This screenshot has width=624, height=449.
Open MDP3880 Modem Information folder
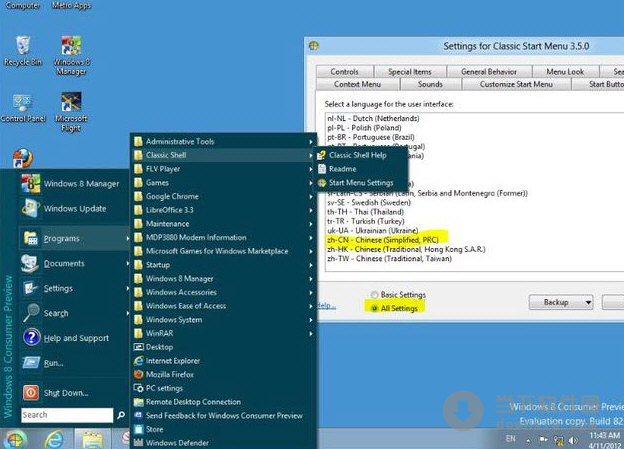pos(223,237)
